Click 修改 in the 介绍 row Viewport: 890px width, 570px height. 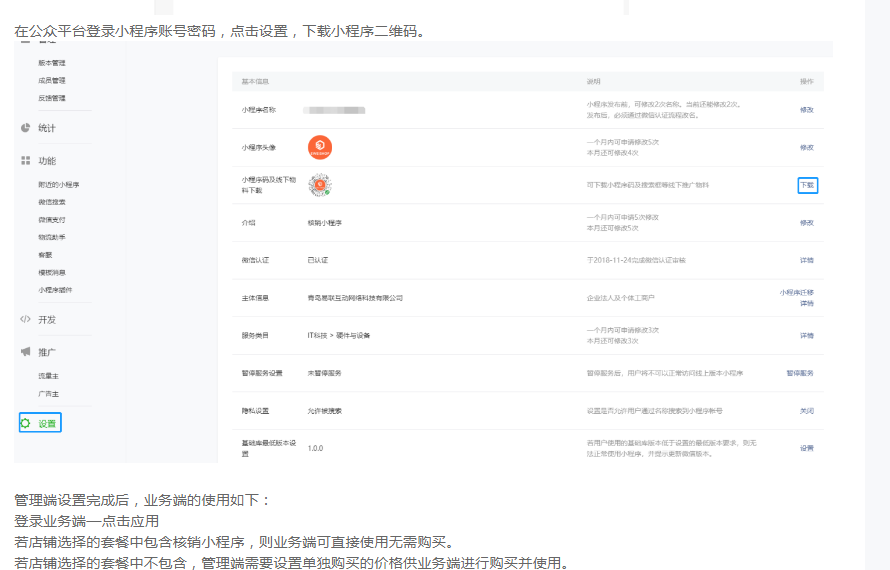(806, 223)
